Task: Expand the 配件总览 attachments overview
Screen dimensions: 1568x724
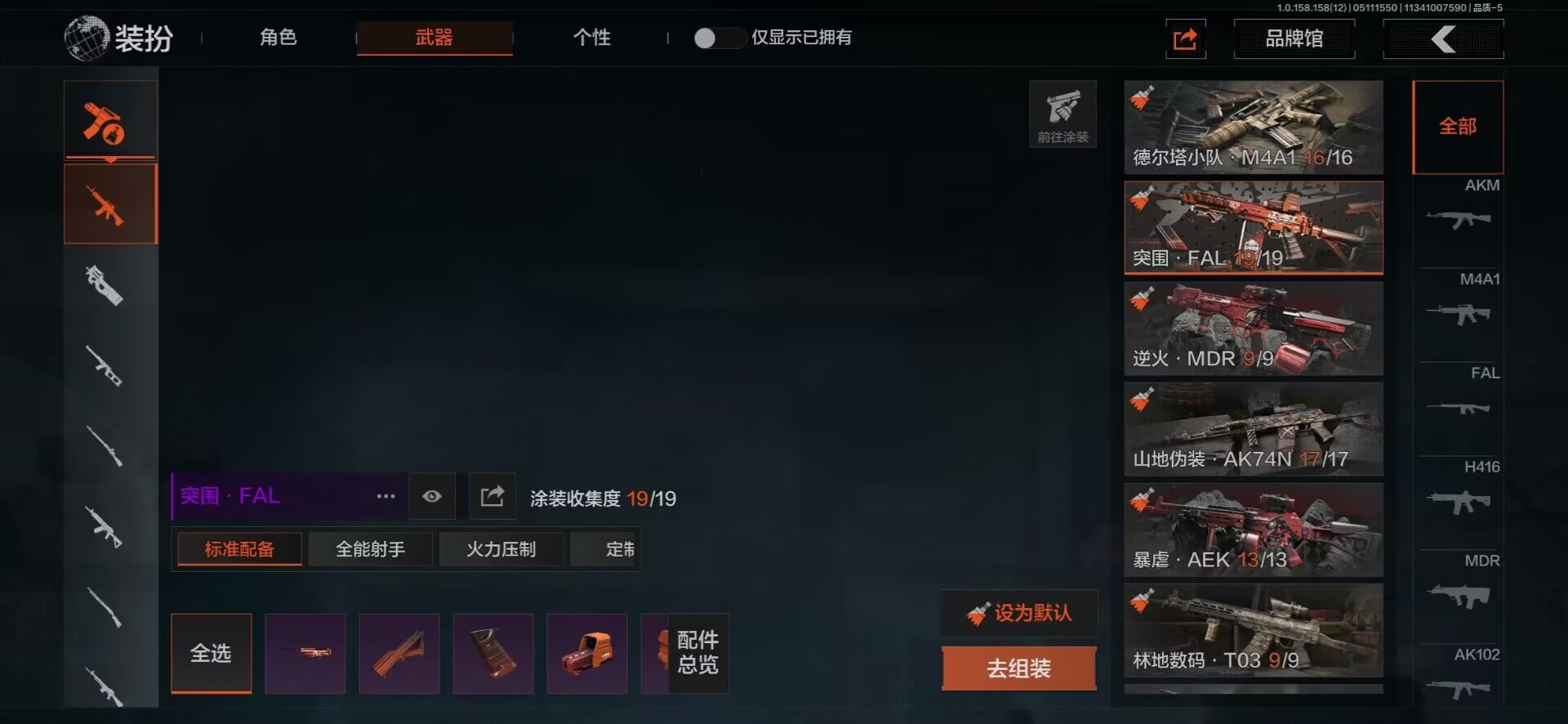Action: coord(698,653)
